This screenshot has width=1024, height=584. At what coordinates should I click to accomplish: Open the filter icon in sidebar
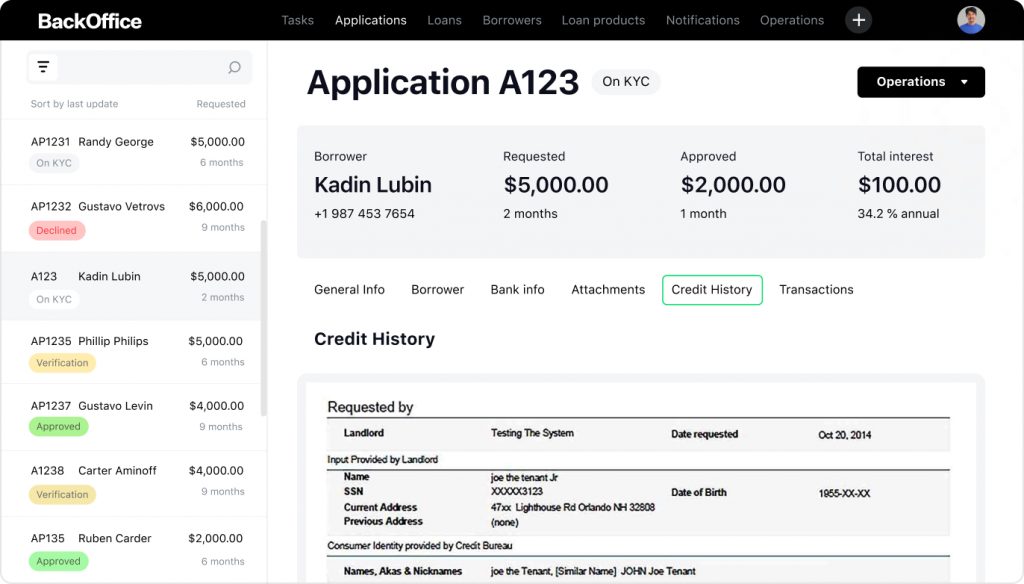(x=43, y=67)
